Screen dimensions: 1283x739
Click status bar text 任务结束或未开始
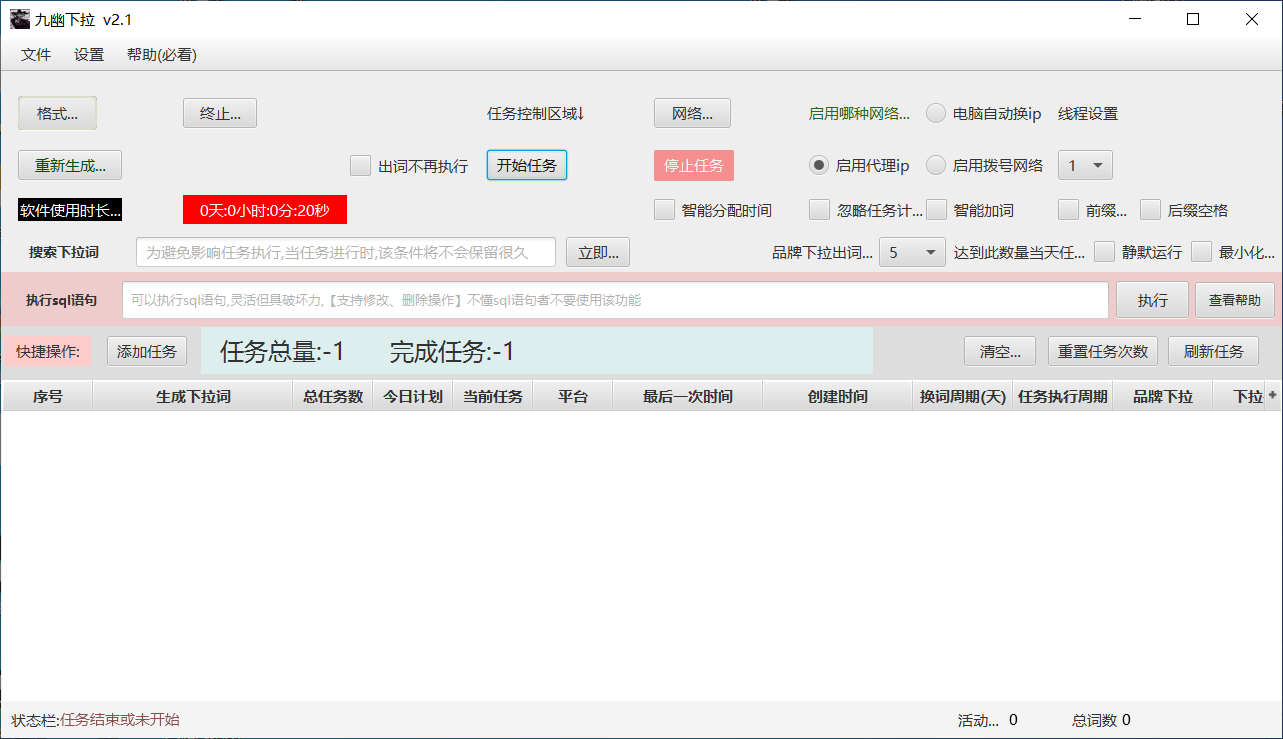tap(119, 719)
